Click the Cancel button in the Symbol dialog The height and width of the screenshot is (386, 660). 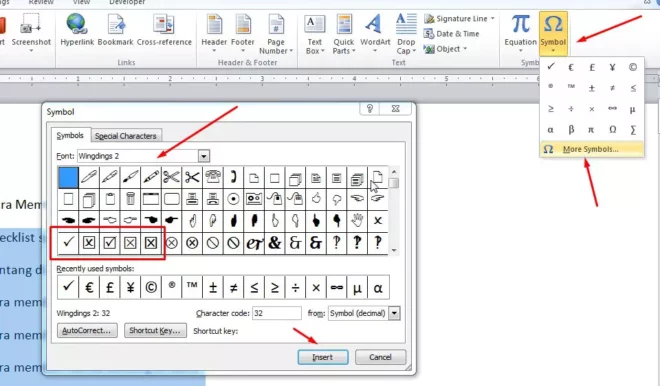[381, 357]
